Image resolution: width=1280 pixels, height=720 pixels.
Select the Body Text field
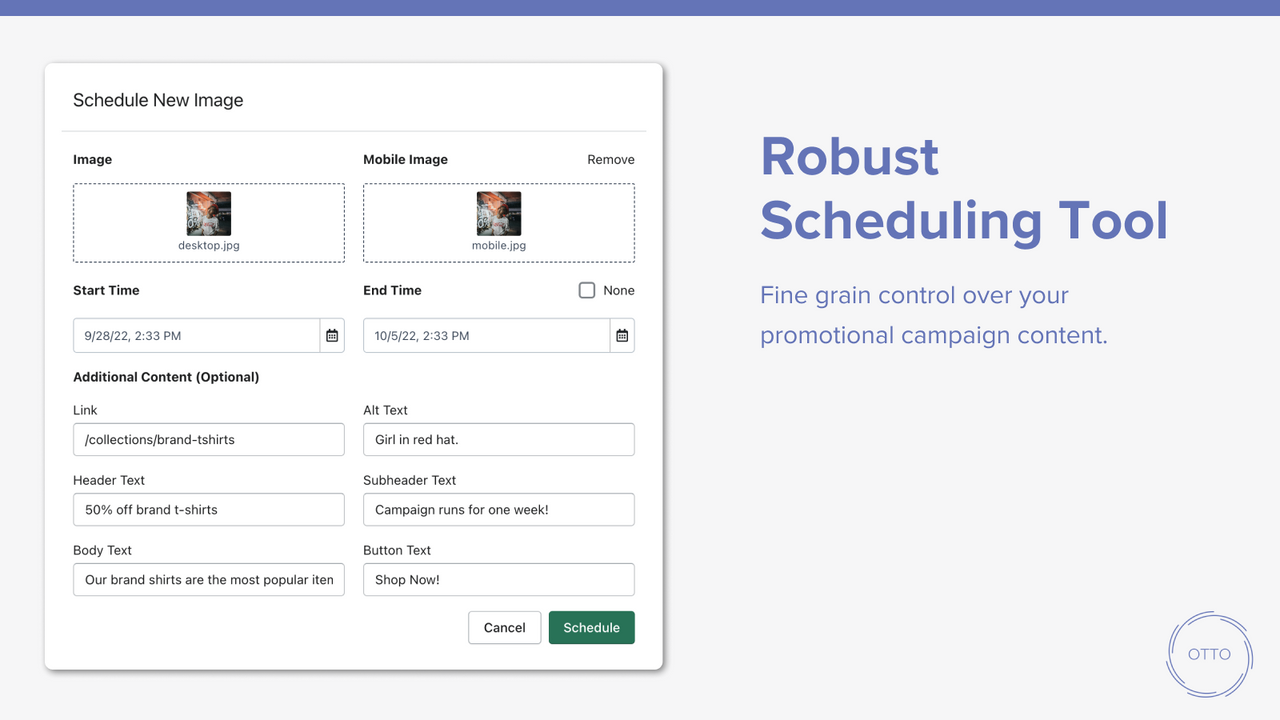pyautogui.click(x=208, y=579)
